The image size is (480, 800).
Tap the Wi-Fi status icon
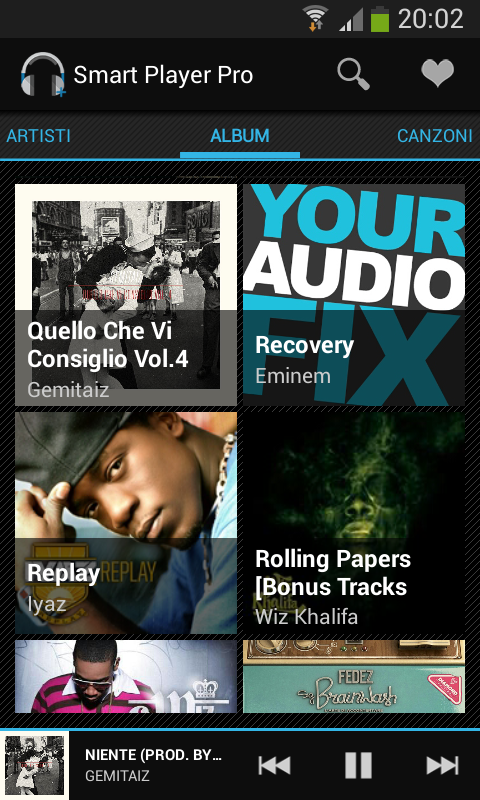pos(315,18)
